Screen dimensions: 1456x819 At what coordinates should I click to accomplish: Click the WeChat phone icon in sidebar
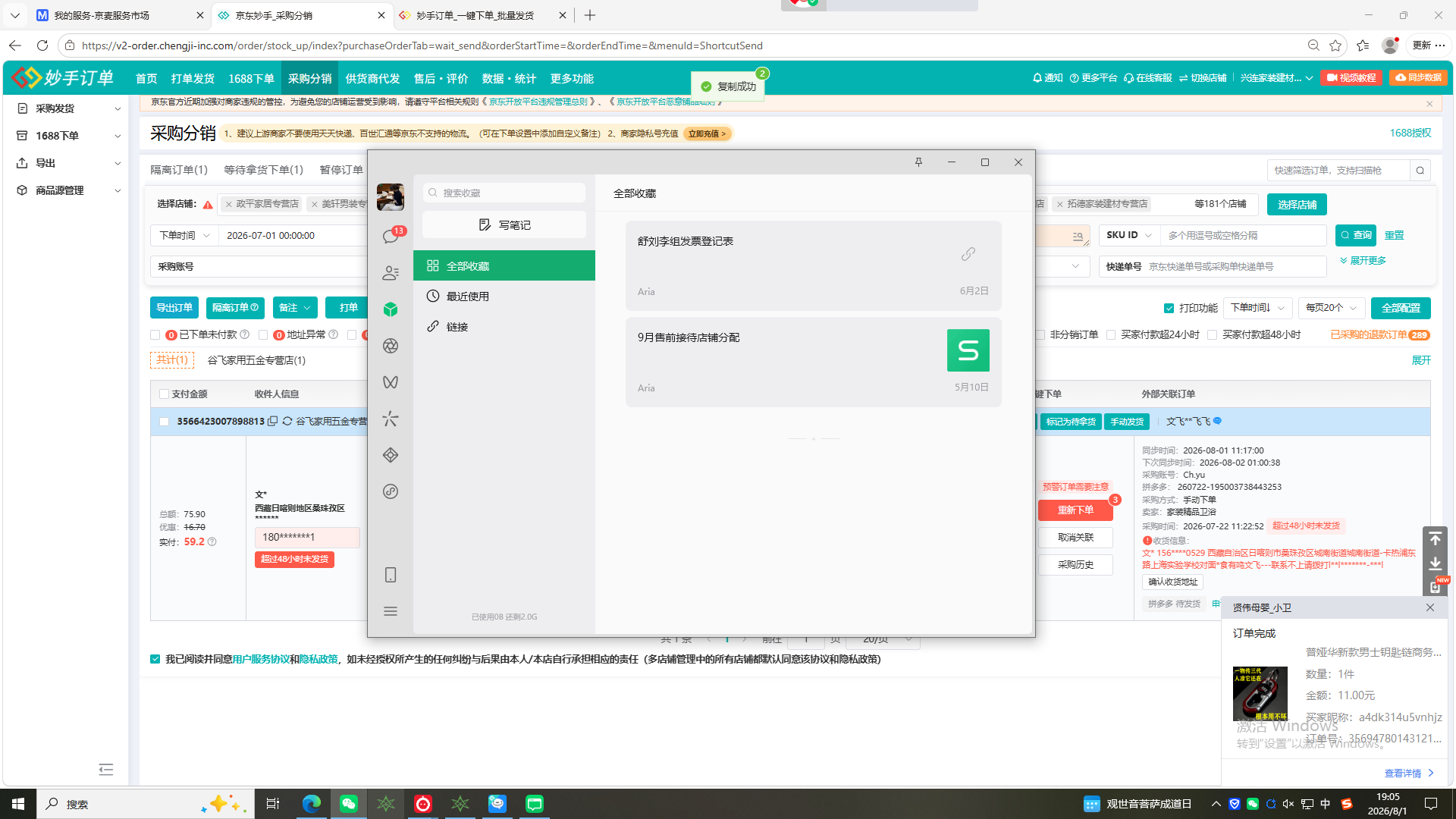click(x=391, y=575)
